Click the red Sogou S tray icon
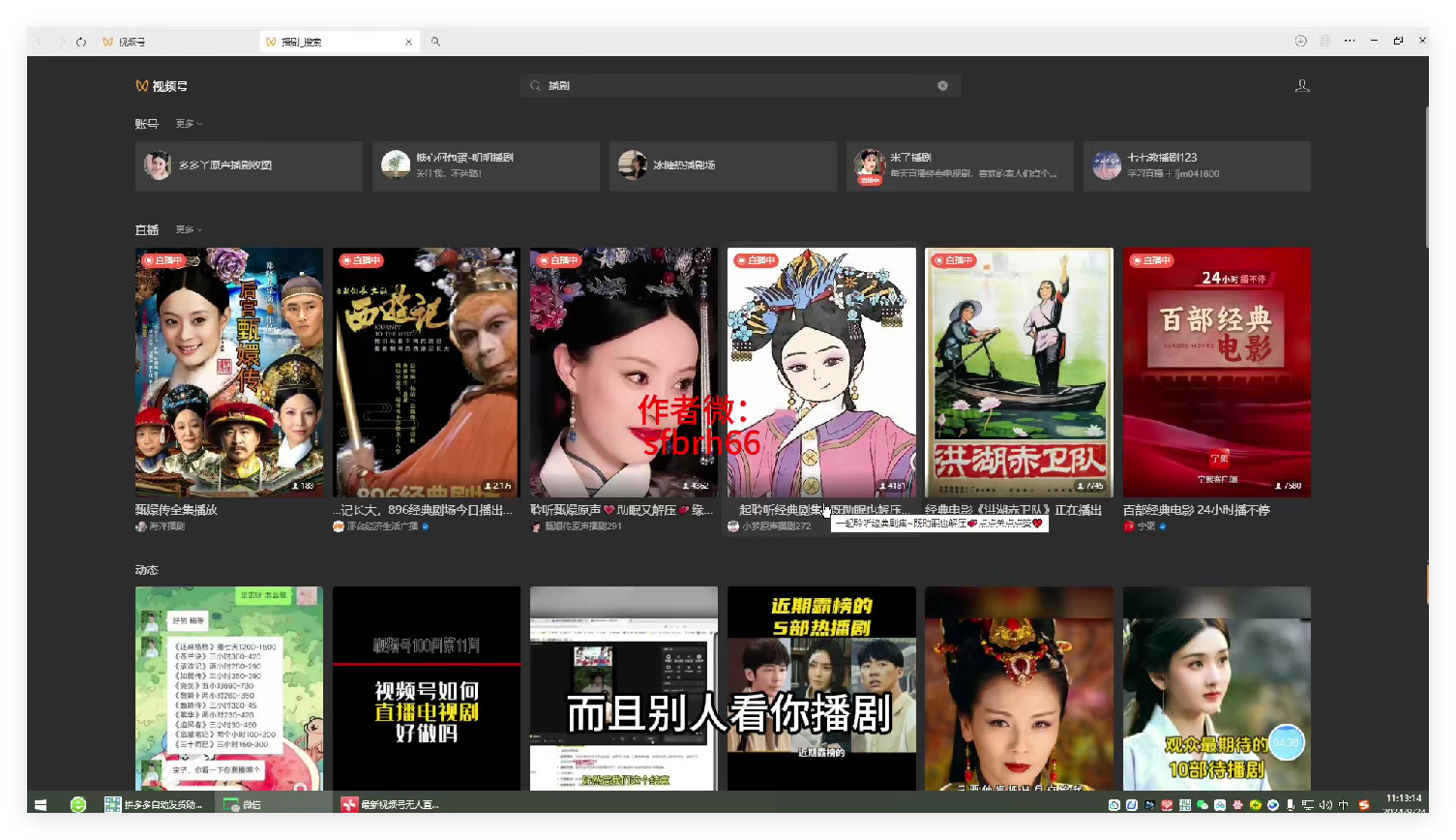This screenshot has height=840, width=1456. (1364, 805)
